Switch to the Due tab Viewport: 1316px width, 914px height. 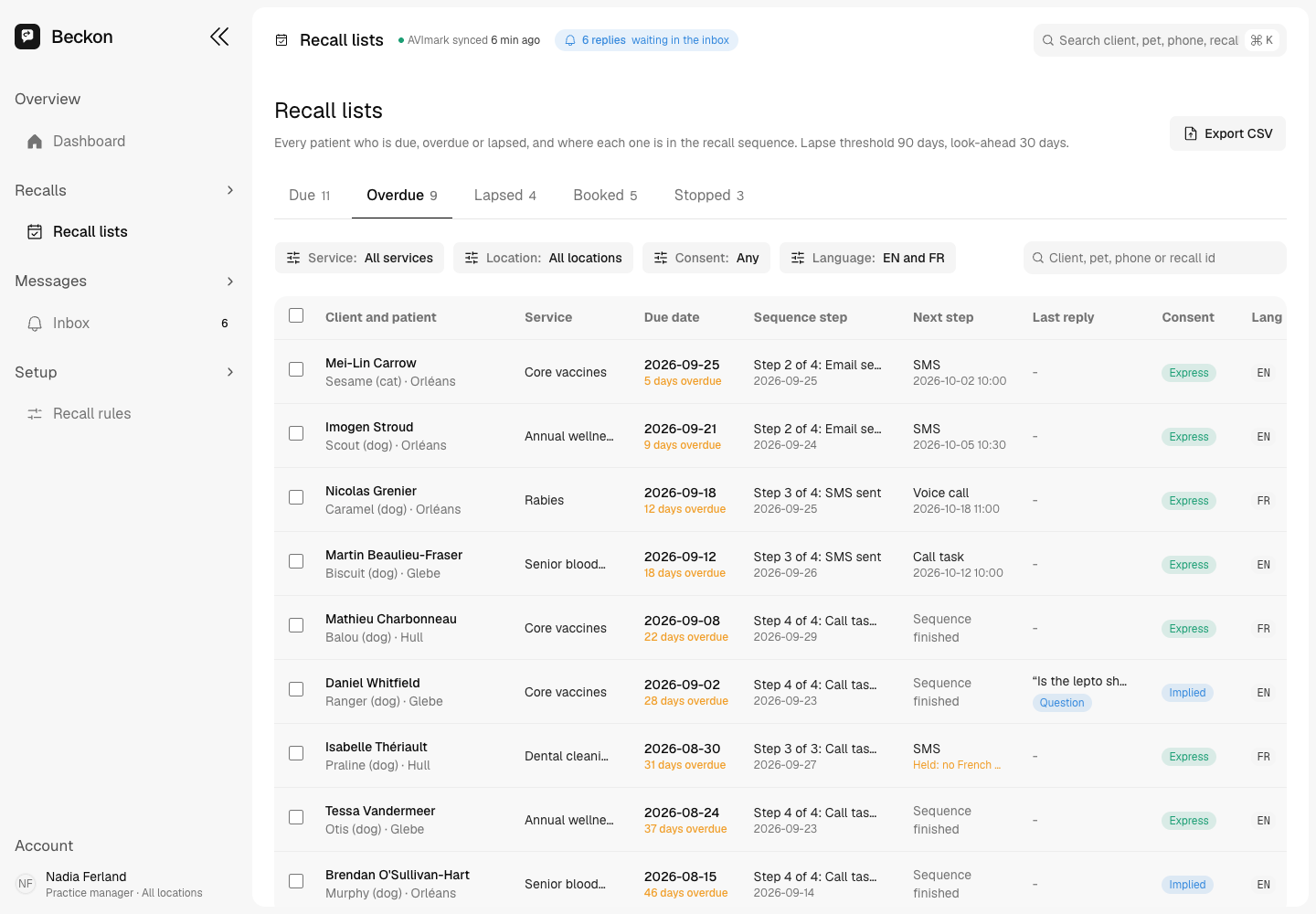309,196
